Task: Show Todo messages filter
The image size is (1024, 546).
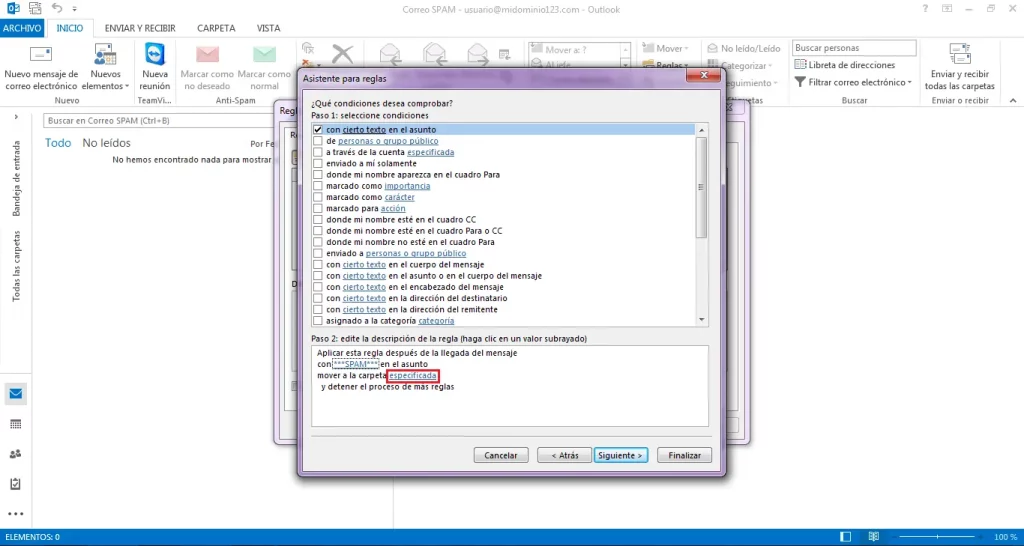Action: click(58, 143)
